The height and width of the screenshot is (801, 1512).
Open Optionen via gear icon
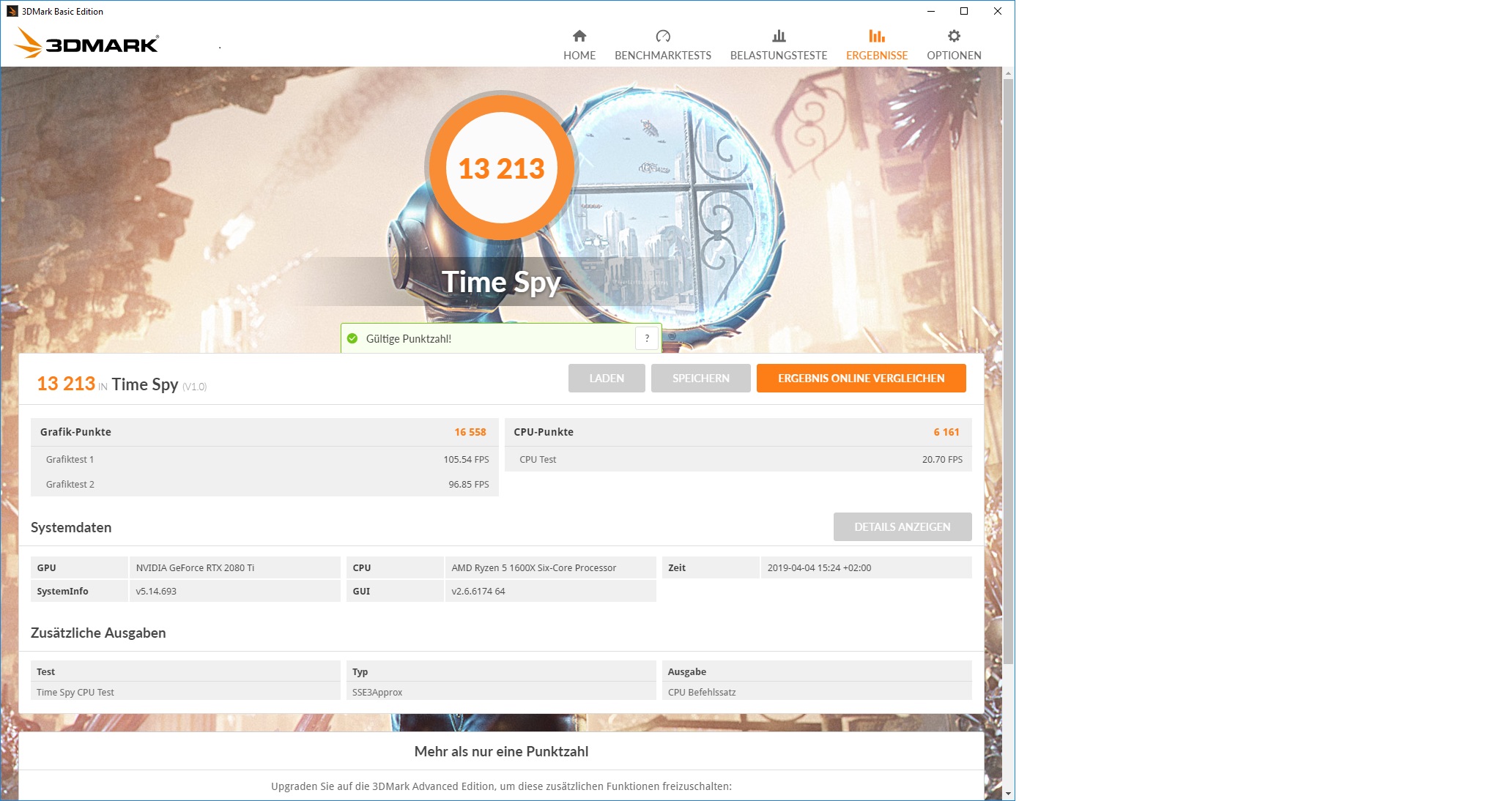[954, 36]
